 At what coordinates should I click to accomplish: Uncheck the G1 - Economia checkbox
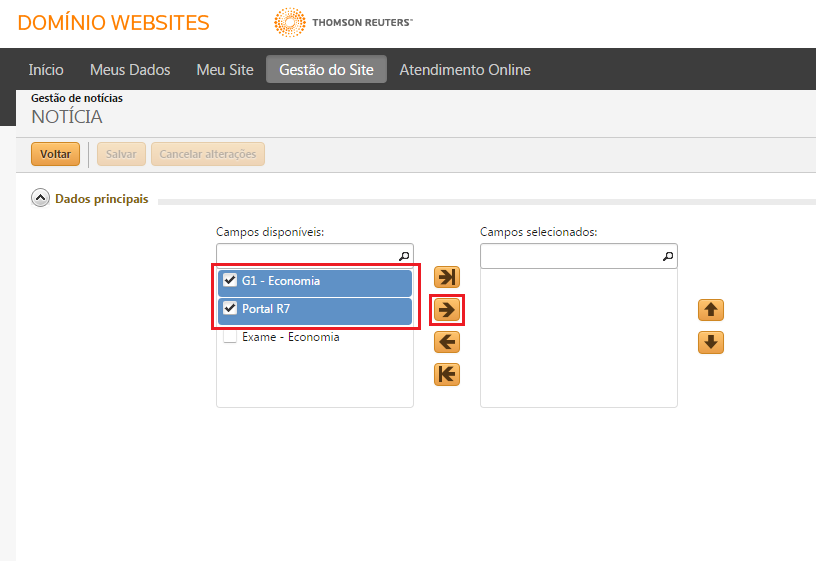[230, 280]
